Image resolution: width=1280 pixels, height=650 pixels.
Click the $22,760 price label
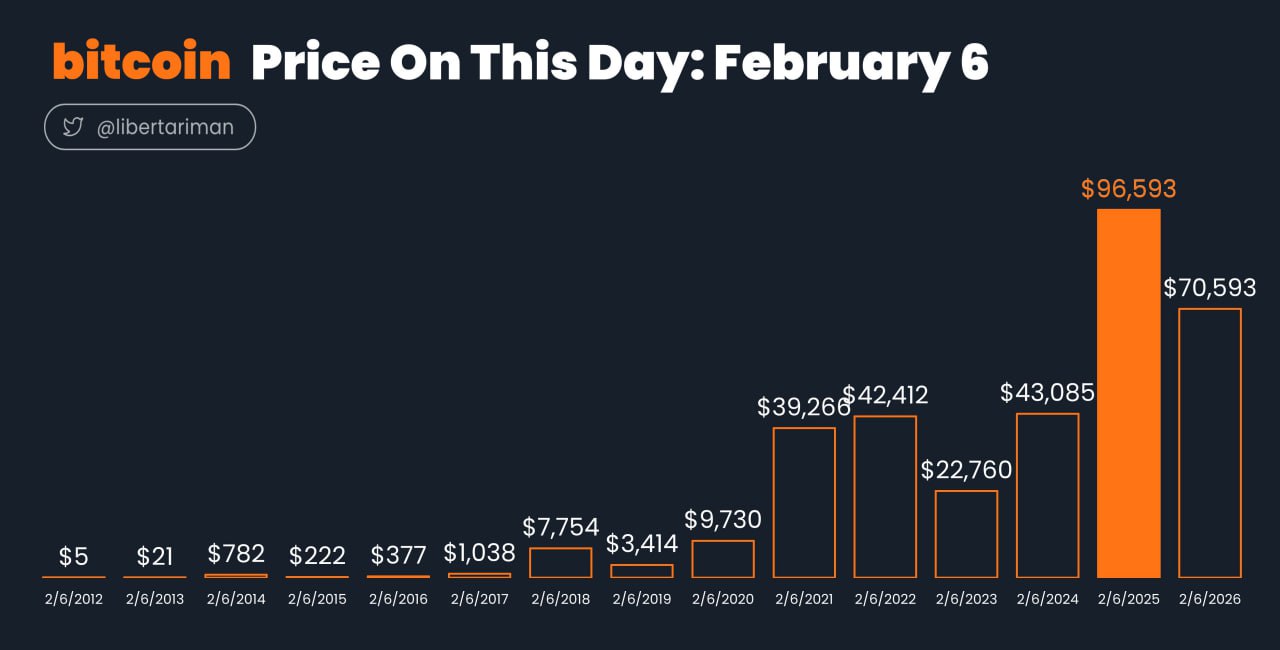coord(966,469)
